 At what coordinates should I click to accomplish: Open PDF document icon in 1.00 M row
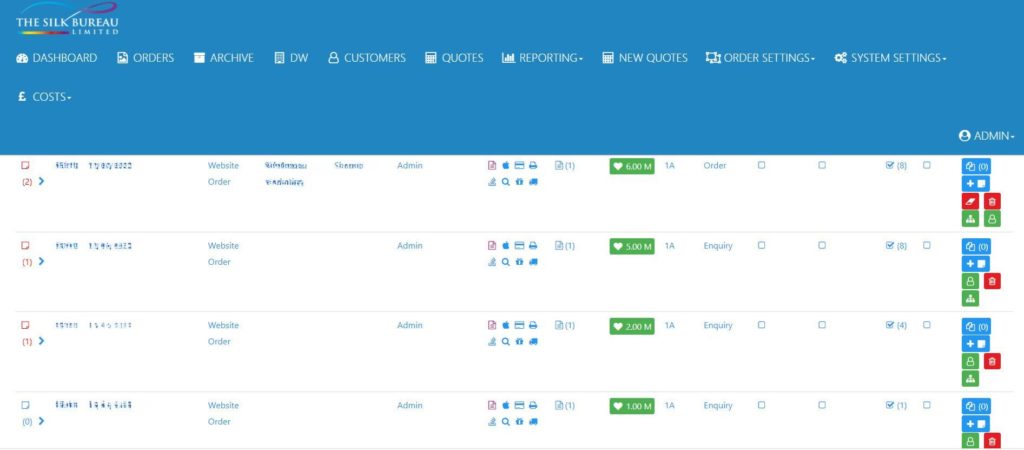492,406
